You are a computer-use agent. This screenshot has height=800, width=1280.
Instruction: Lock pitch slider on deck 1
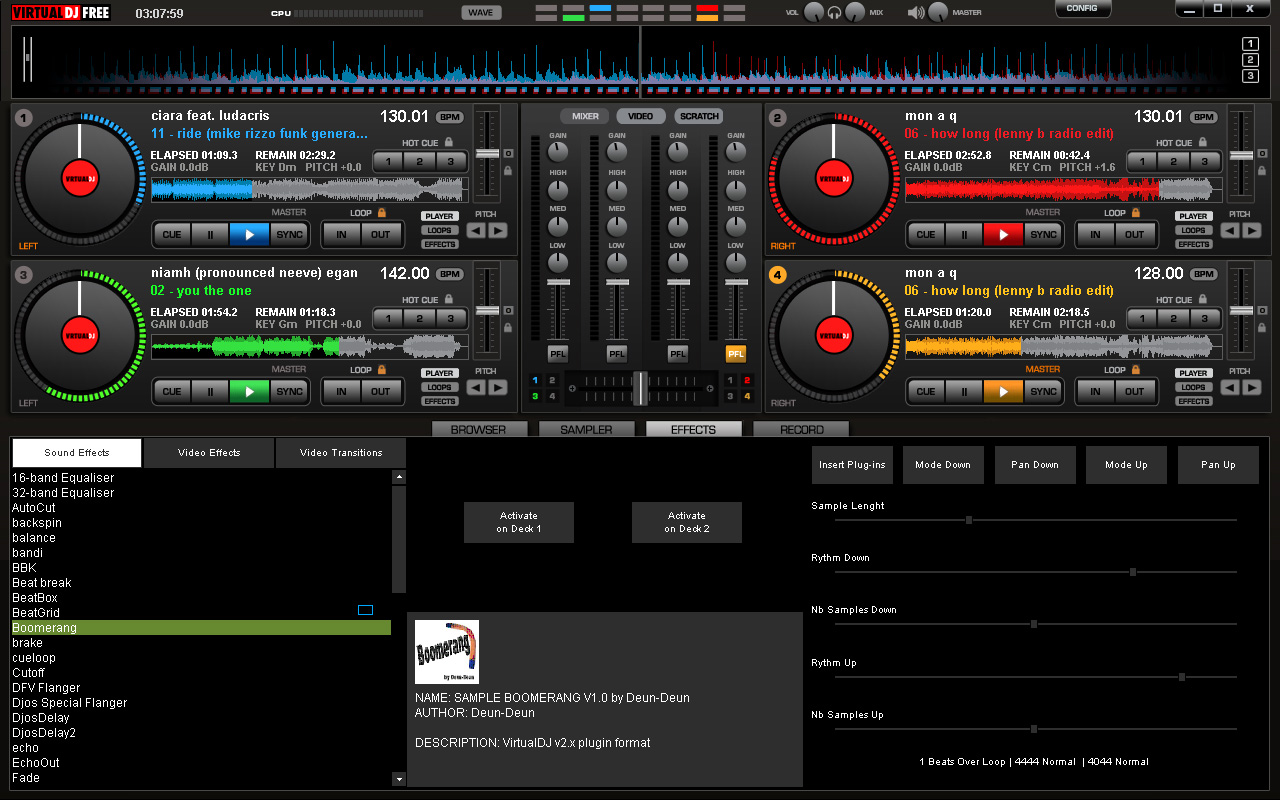pyautogui.click(x=508, y=171)
